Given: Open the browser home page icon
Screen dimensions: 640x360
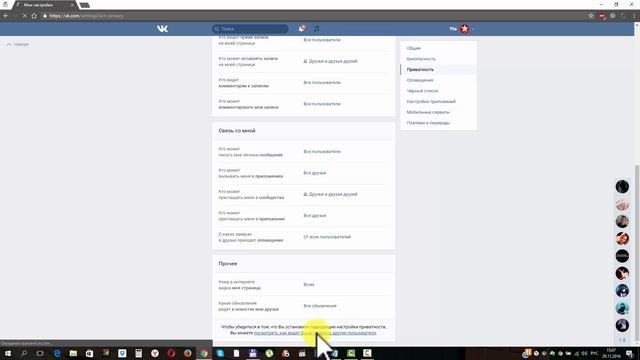Looking at the screenshot, I should click(34, 16).
